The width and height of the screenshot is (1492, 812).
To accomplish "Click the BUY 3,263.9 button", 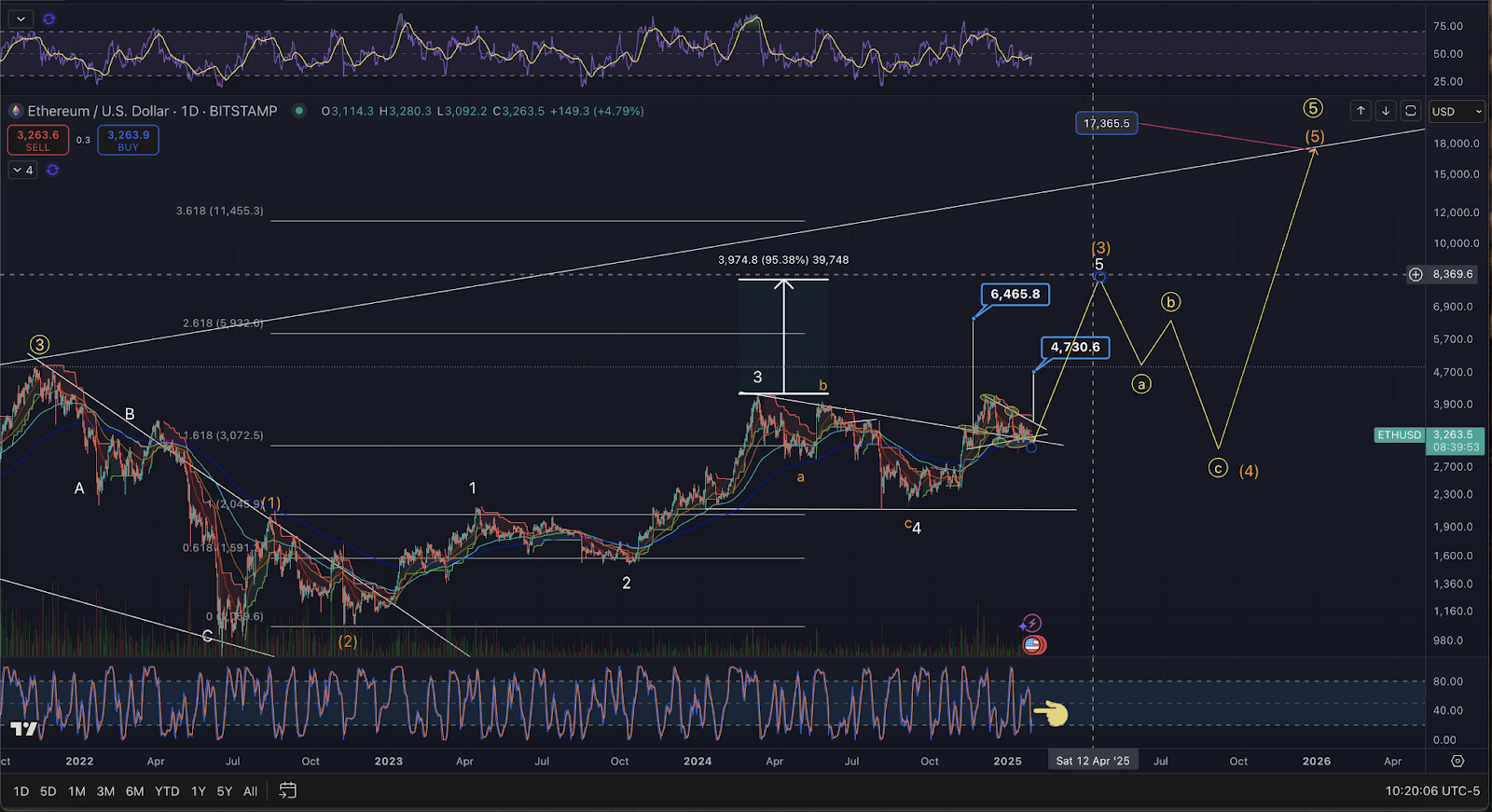I will click(x=128, y=140).
